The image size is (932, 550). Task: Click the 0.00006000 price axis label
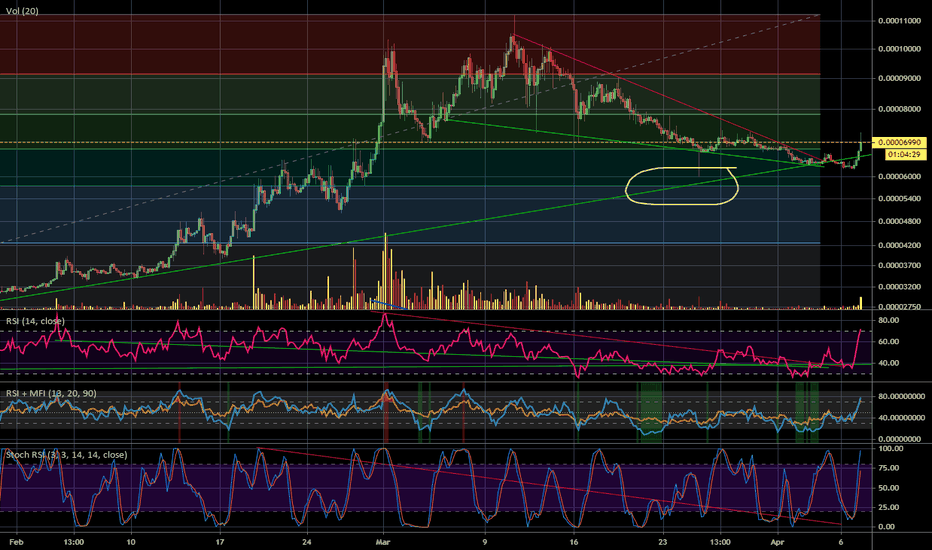(x=899, y=177)
